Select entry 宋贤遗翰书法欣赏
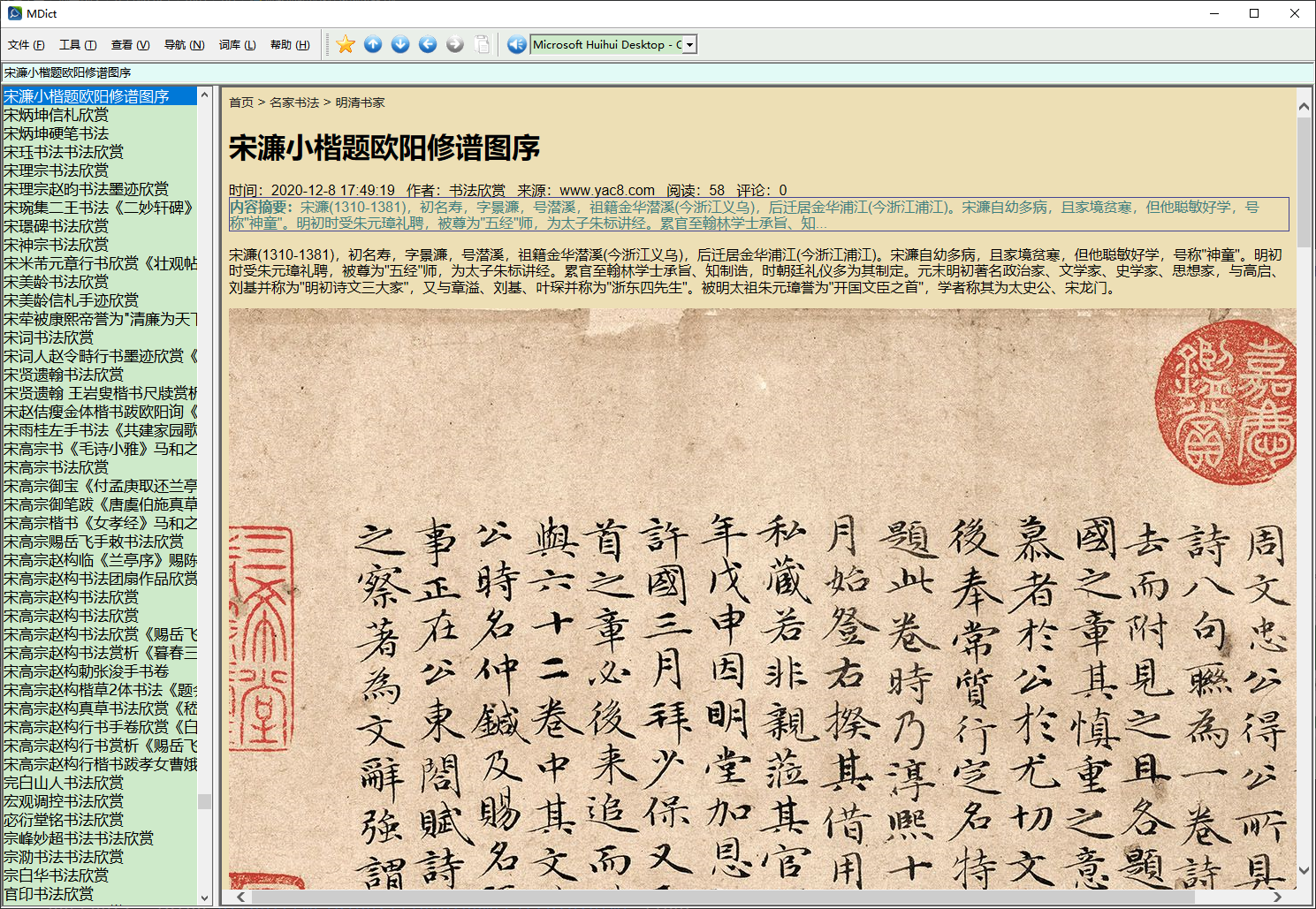Viewport: 1316px width, 909px height. pos(64,375)
